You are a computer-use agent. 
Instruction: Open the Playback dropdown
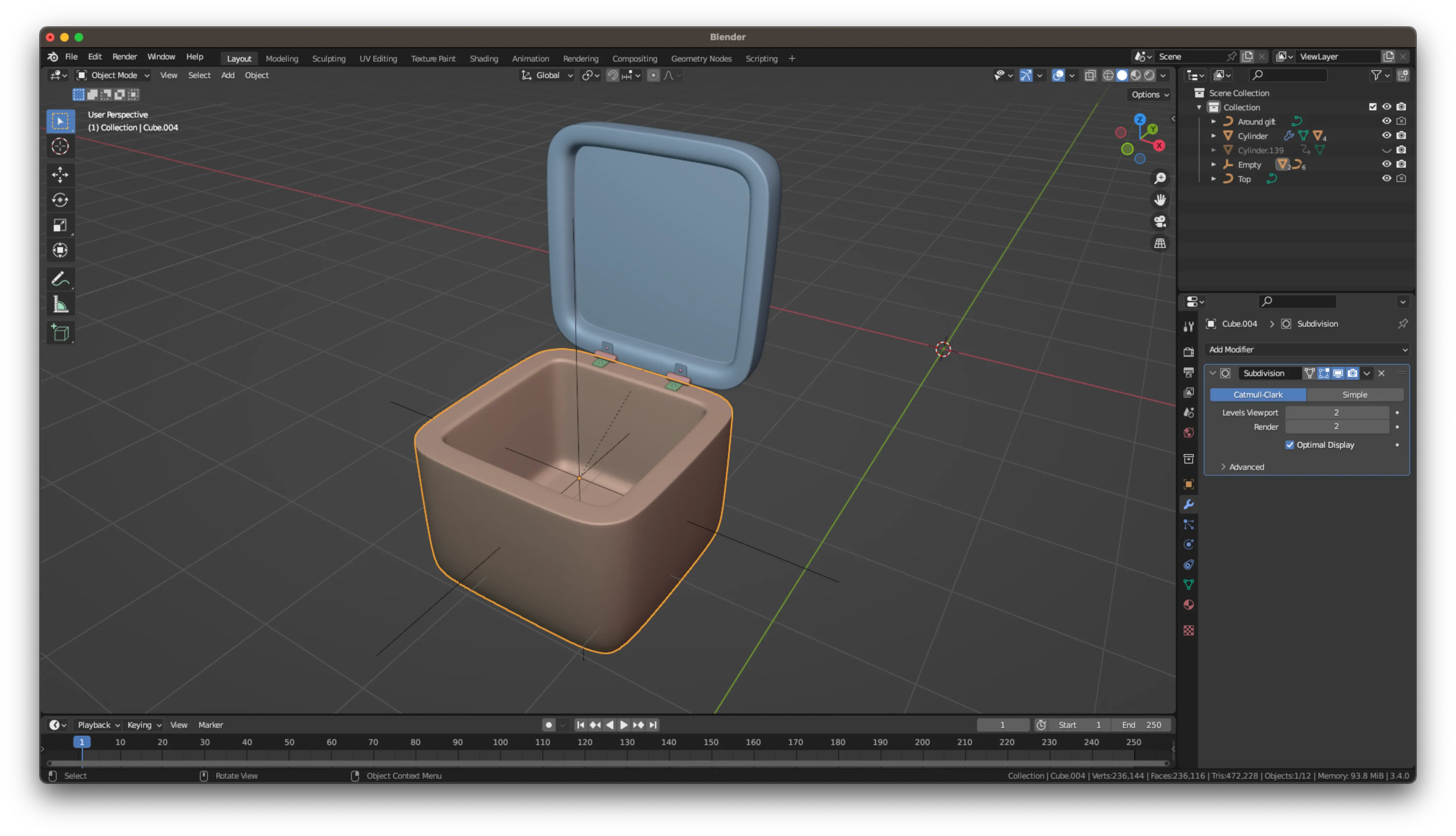[x=98, y=725]
